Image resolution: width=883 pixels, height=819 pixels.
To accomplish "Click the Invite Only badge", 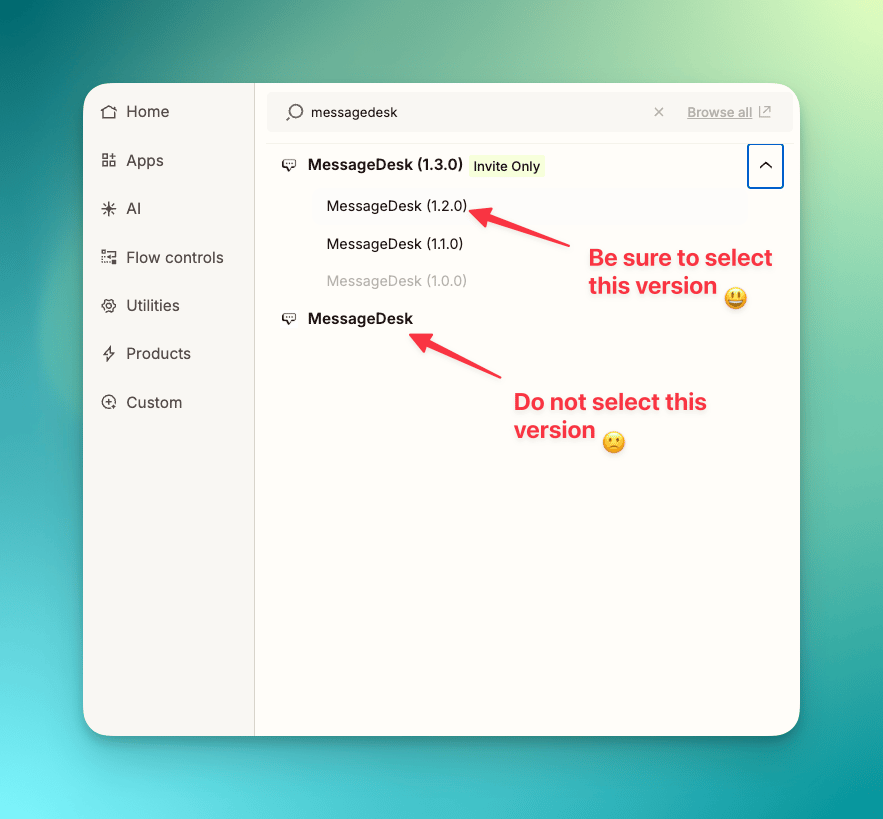I will 506,166.
